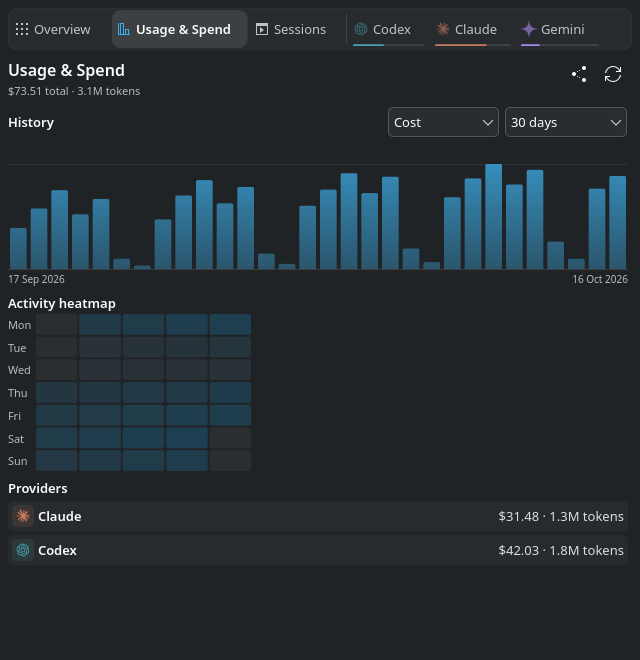Click the first heatmap cell in Sat row
The height and width of the screenshot is (660, 640).
(57, 438)
